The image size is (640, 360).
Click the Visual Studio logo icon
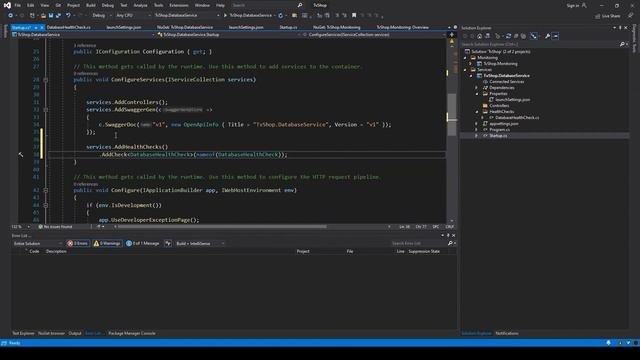7,5
